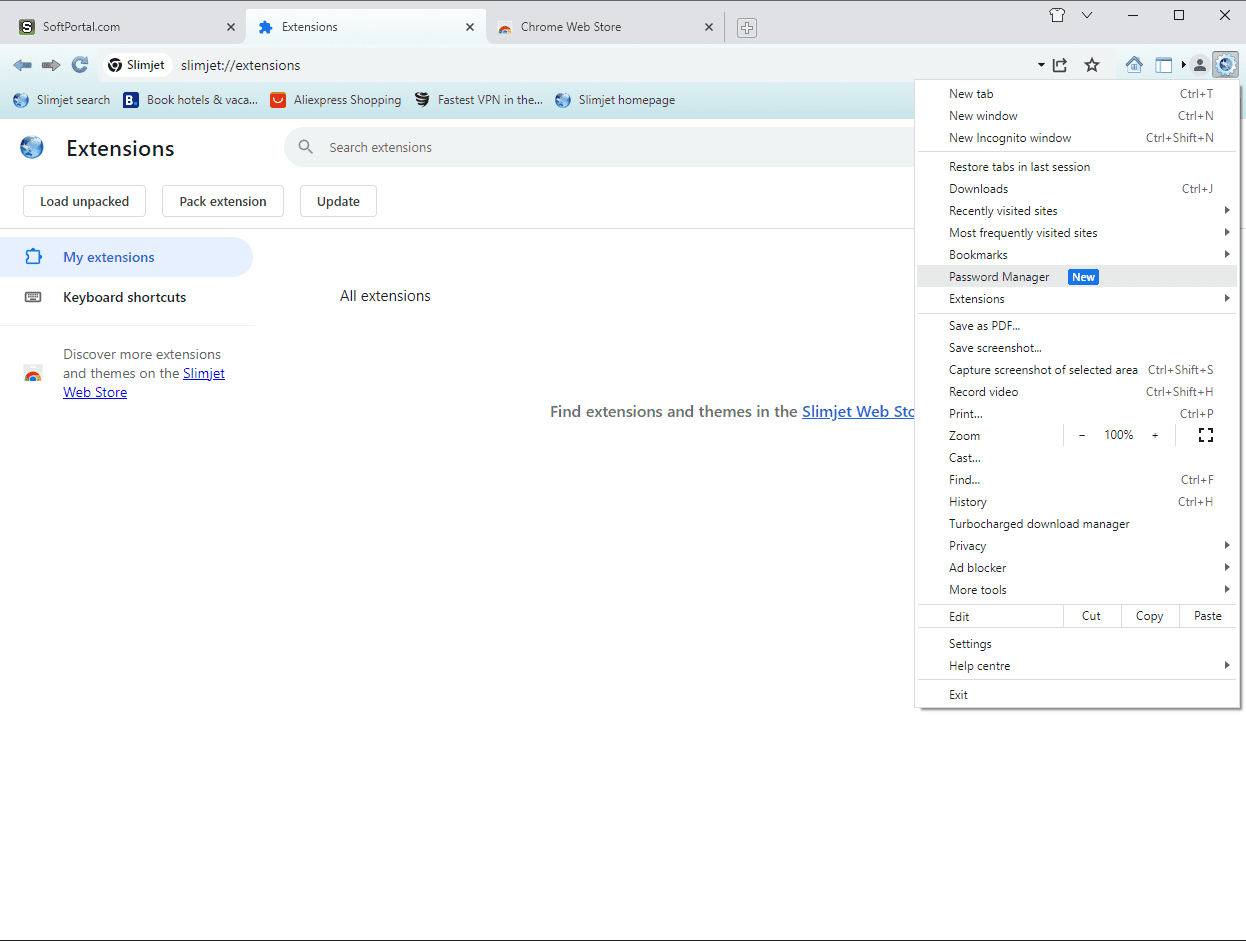Open Password Manager menu entry
Viewport: 1246px width, 941px height.
coord(1077,277)
